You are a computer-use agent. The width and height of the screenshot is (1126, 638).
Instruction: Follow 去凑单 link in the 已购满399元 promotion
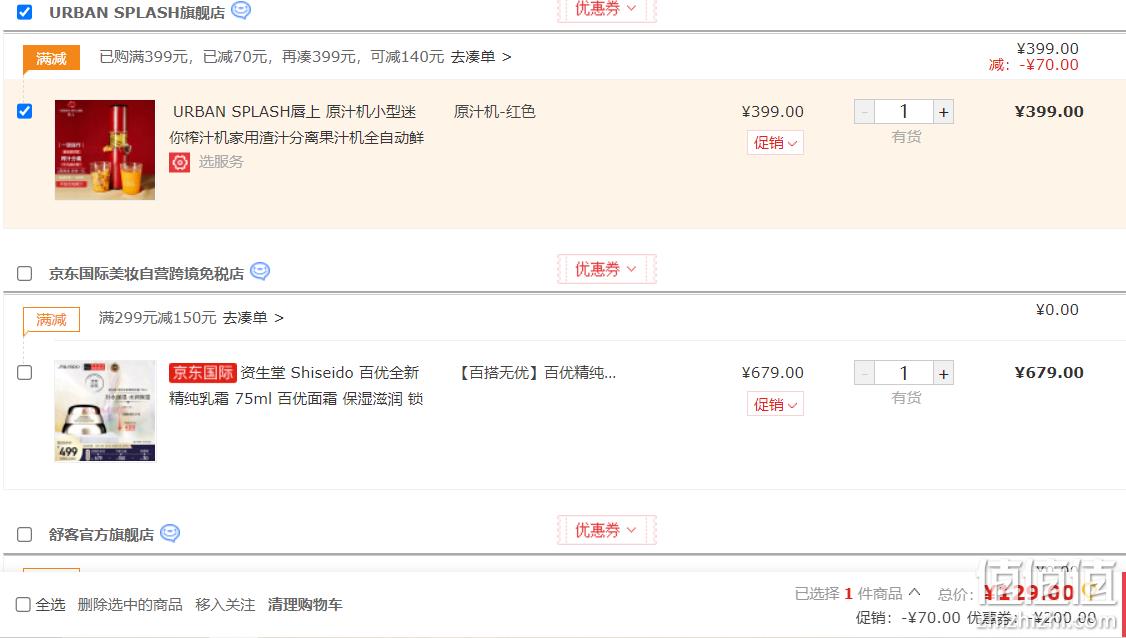pyautogui.click(x=480, y=57)
